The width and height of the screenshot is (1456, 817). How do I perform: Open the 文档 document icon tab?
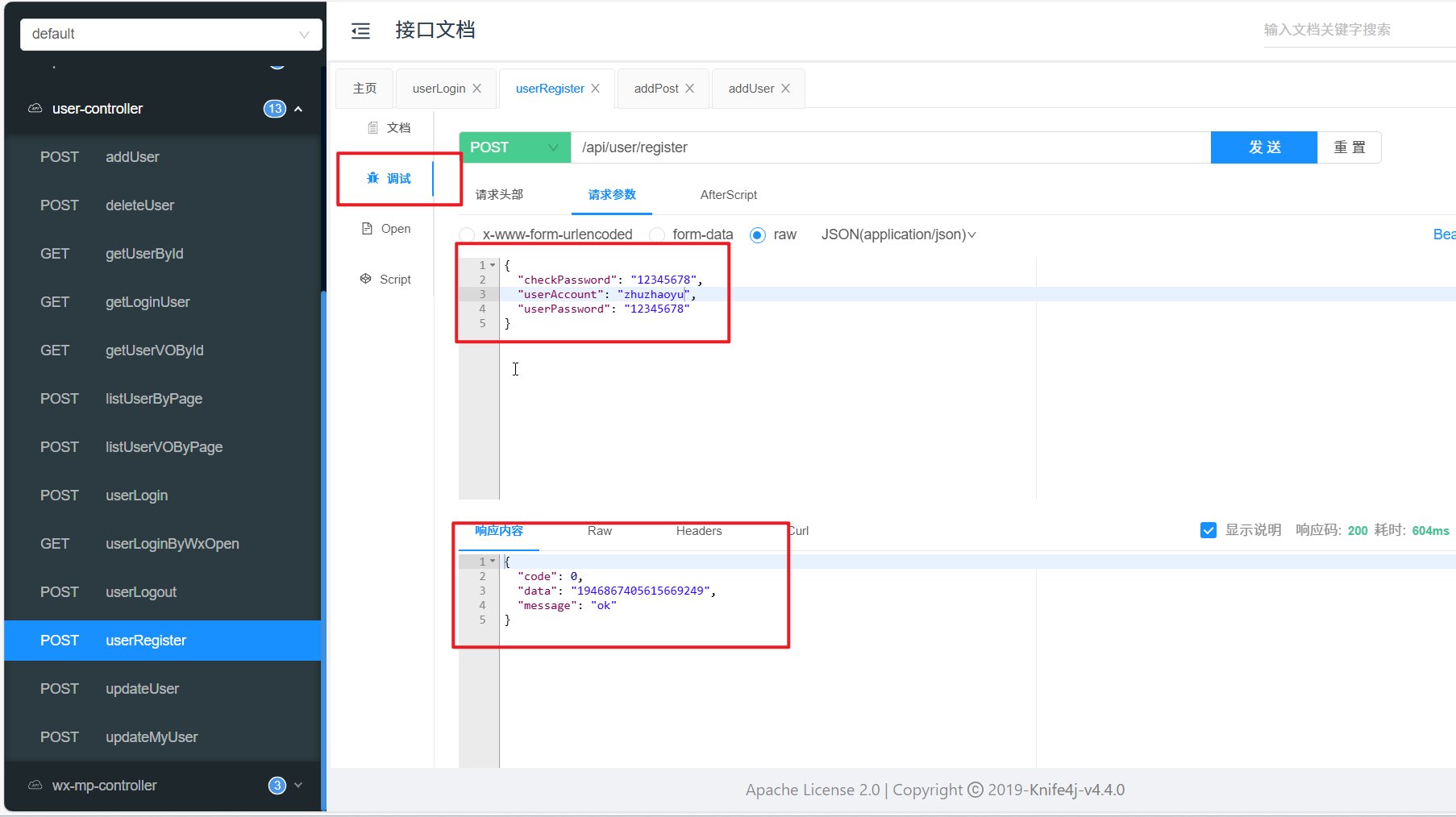tap(373, 128)
